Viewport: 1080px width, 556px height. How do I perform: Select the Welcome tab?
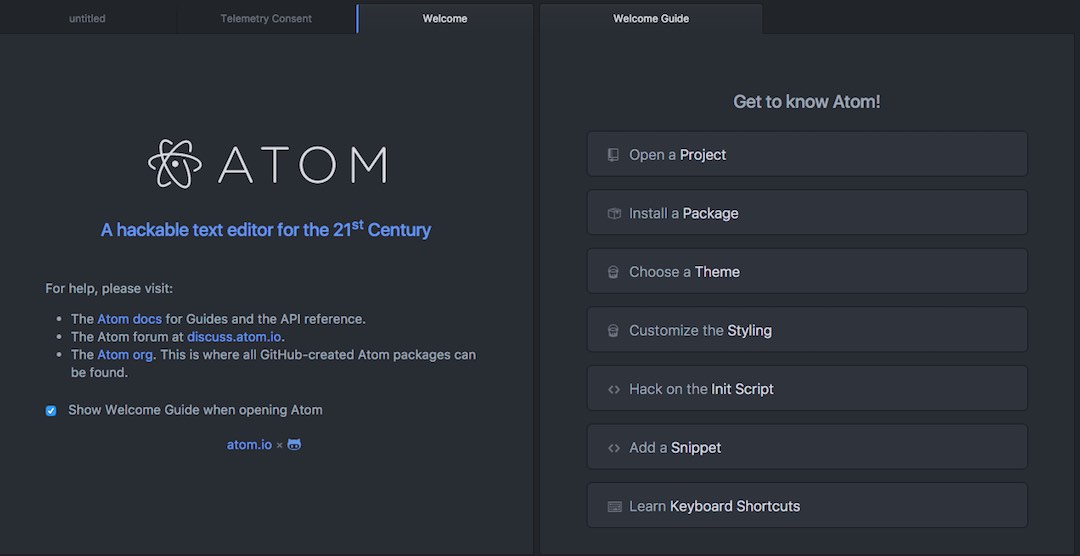[445, 19]
